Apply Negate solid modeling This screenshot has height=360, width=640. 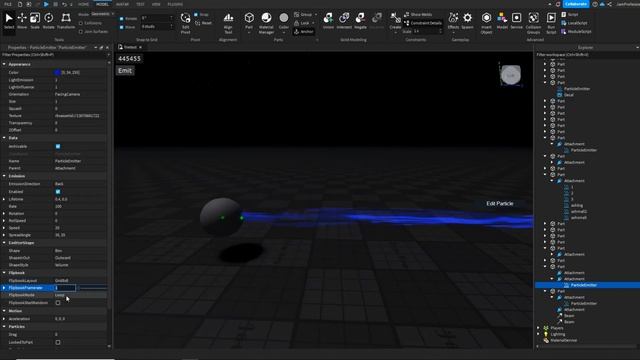click(x=360, y=21)
